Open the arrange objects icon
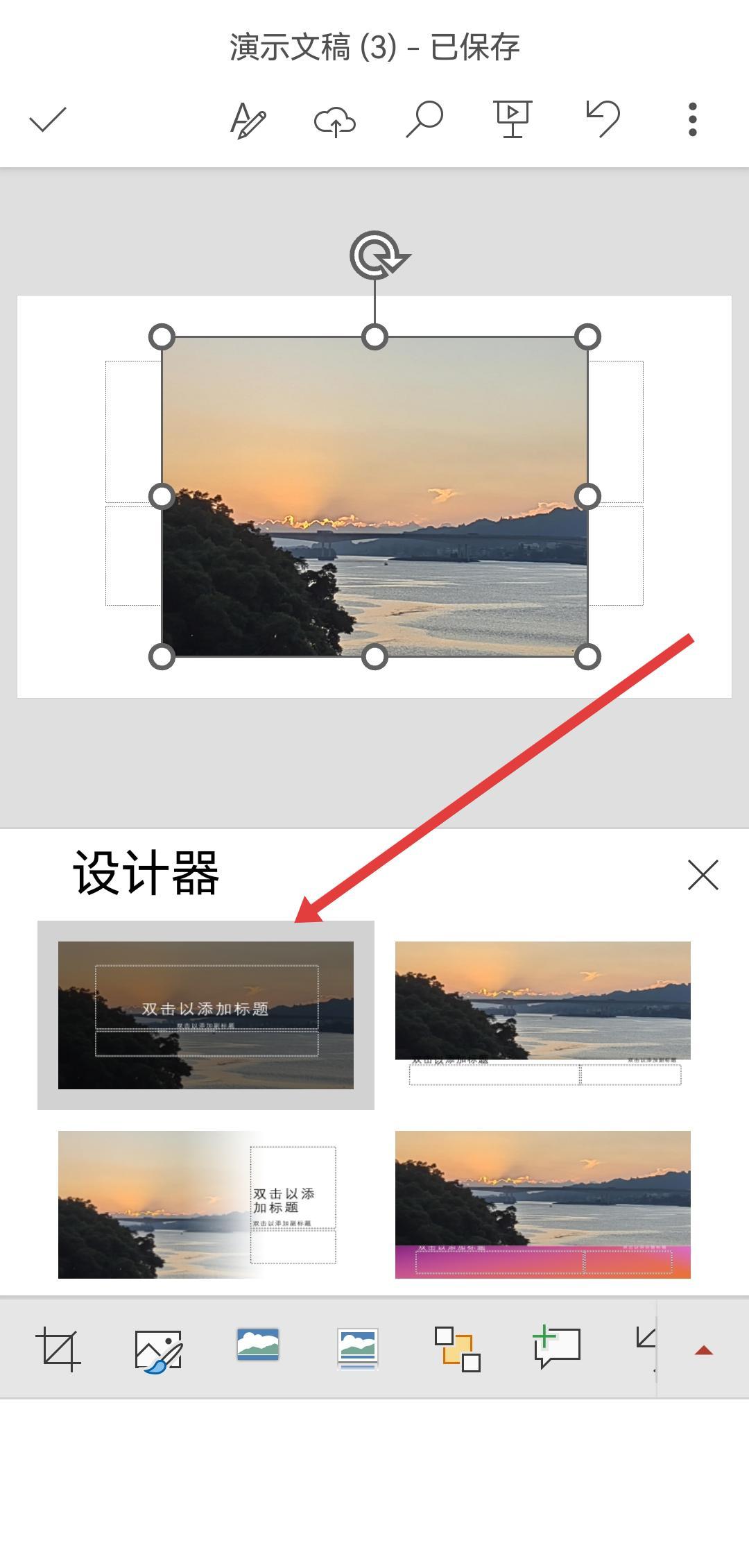The height and width of the screenshot is (1568, 749). [458, 1349]
